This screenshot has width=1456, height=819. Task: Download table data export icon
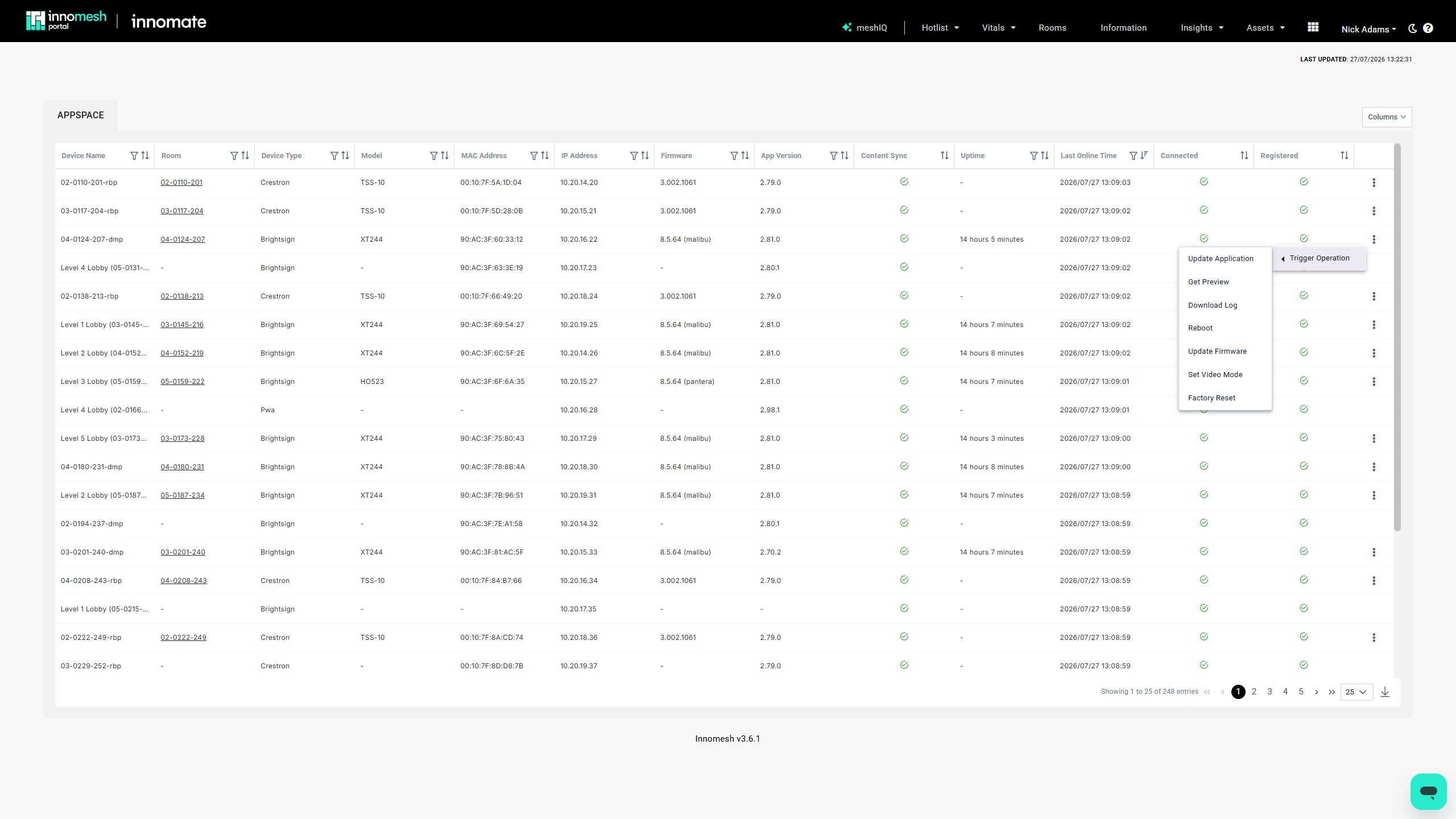coord(1385,692)
